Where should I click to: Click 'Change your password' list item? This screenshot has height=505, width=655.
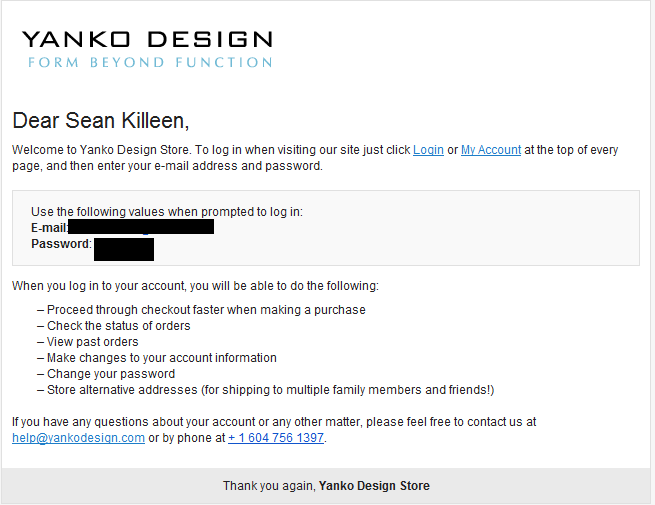[106, 374]
